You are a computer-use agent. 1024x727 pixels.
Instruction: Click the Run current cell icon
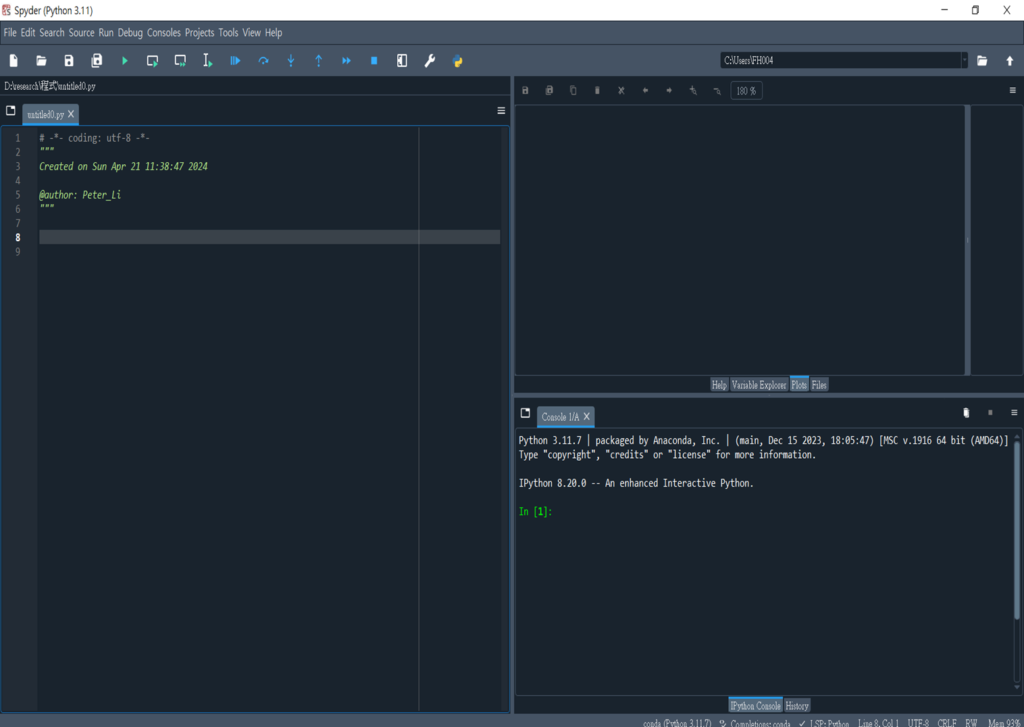[152, 61]
